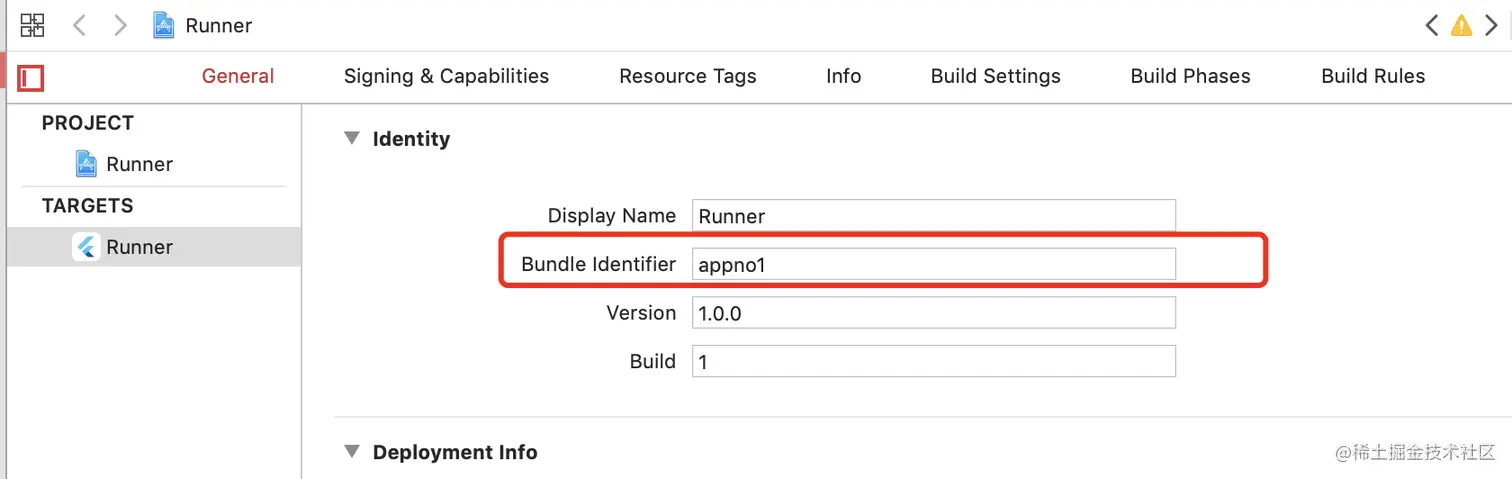1512x479 pixels.
Task: Click the yellow warning triangle icon
Action: click(x=1461, y=26)
